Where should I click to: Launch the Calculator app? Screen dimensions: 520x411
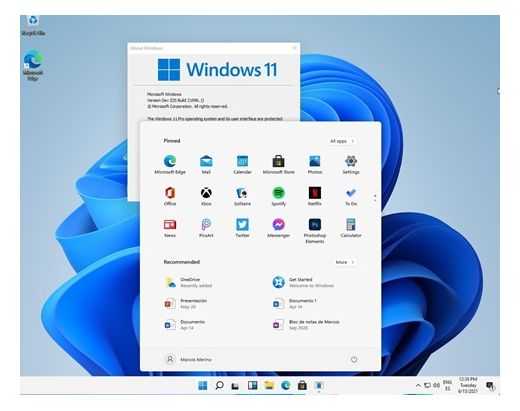[x=351, y=228]
